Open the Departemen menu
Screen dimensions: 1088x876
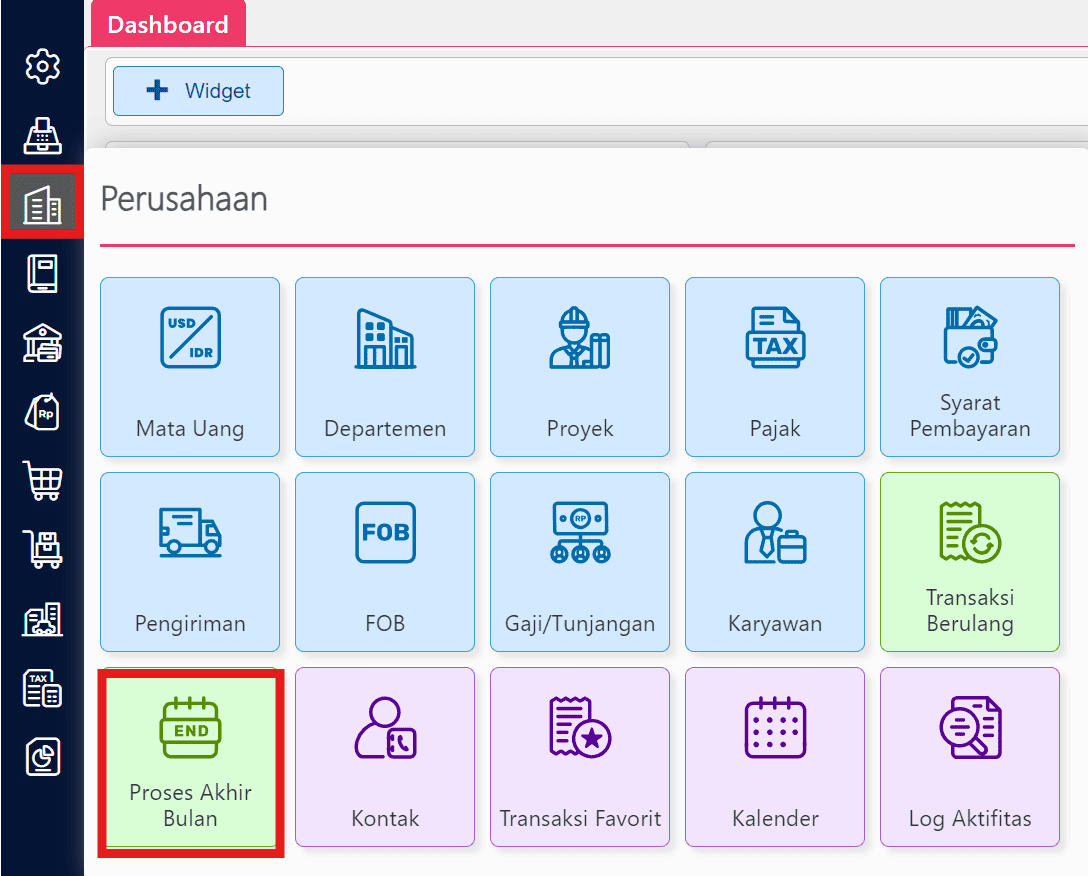[x=384, y=367]
